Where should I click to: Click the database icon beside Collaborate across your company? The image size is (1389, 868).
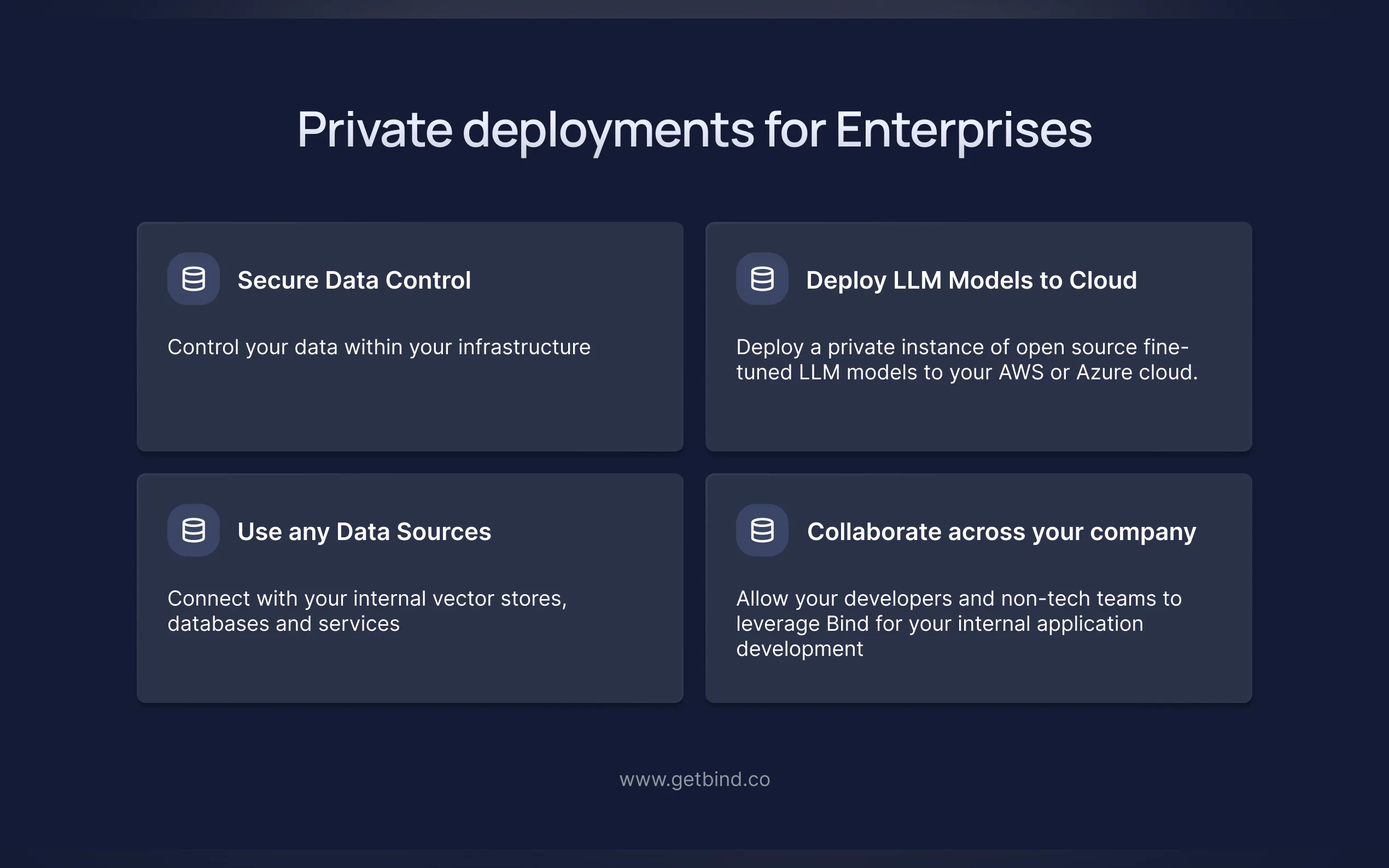[762, 530]
